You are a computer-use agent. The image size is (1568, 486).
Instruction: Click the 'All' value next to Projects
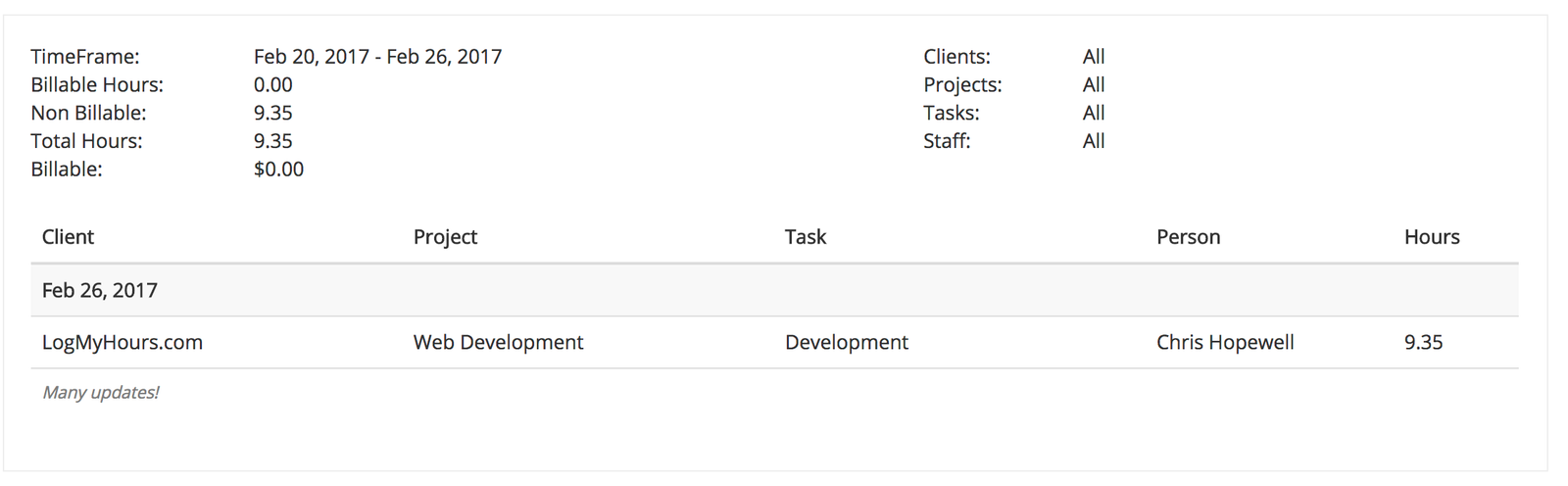(x=1094, y=85)
